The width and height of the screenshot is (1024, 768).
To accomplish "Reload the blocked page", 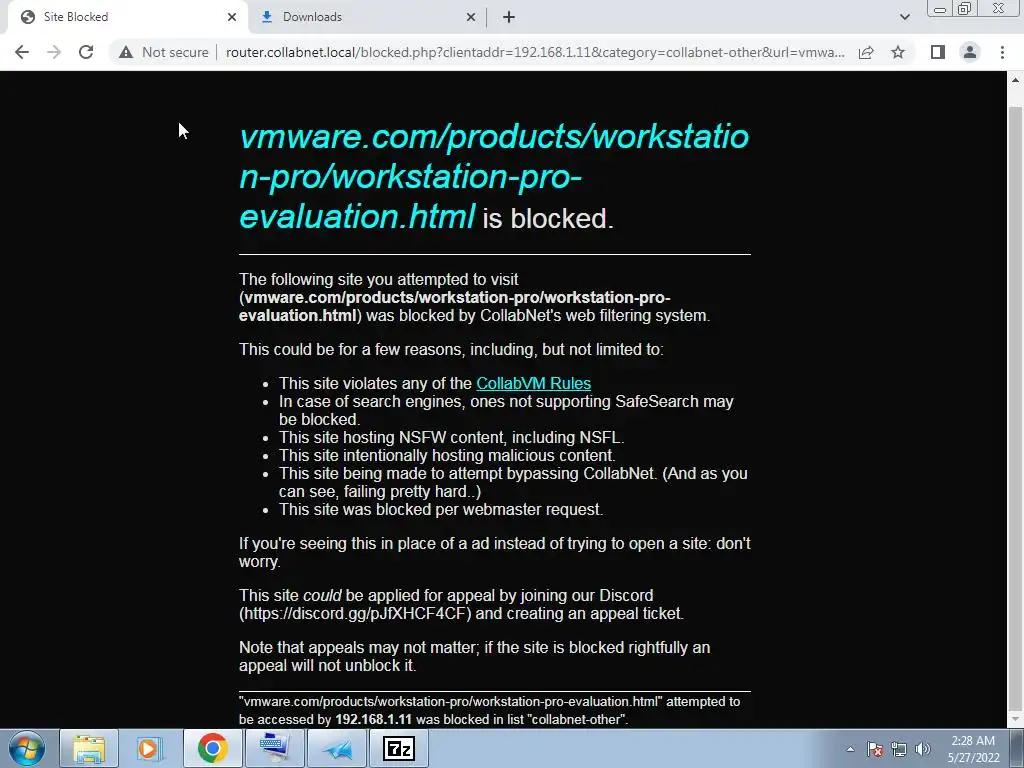I will (x=86, y=52).
